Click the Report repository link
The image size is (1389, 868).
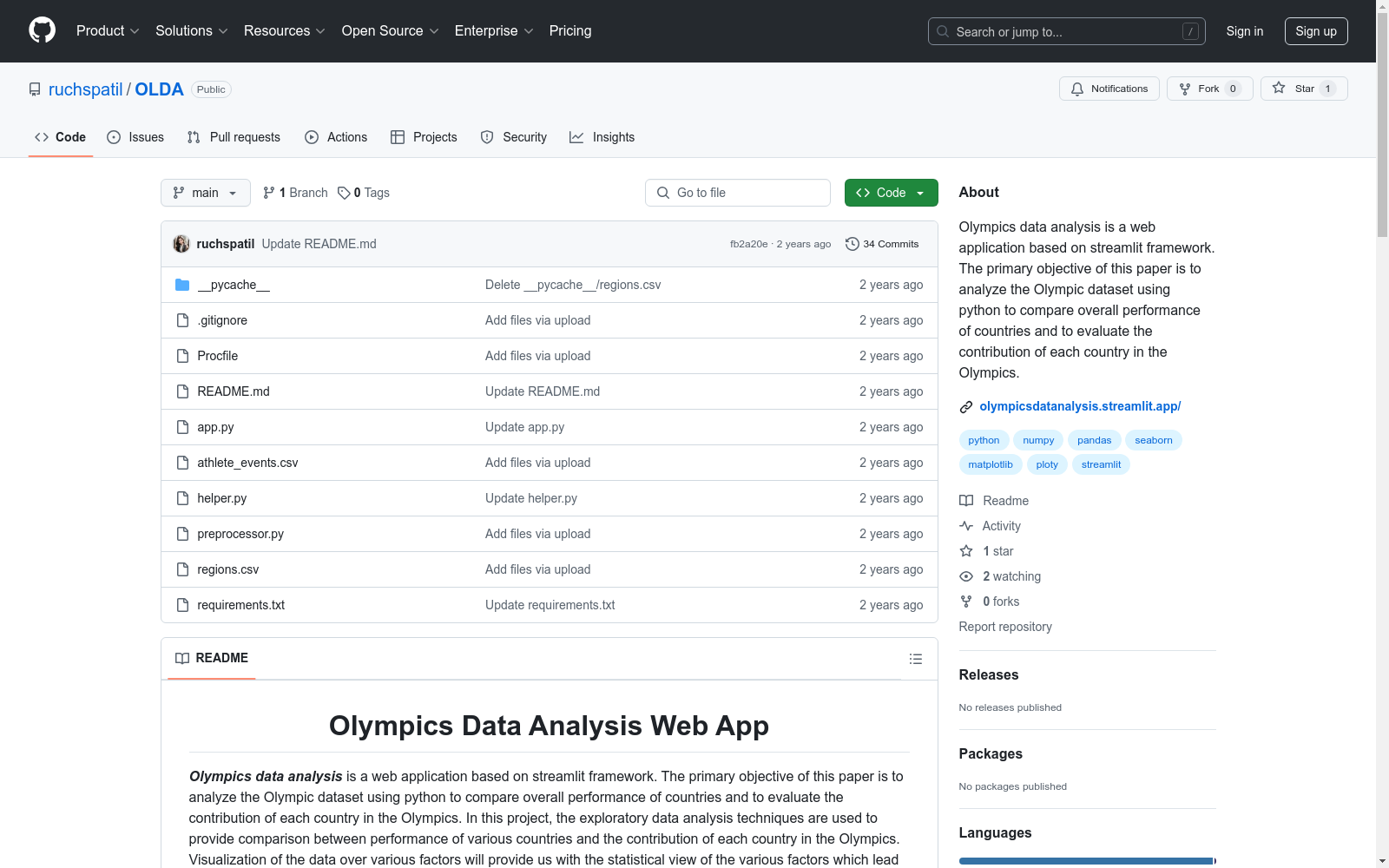1005,627
